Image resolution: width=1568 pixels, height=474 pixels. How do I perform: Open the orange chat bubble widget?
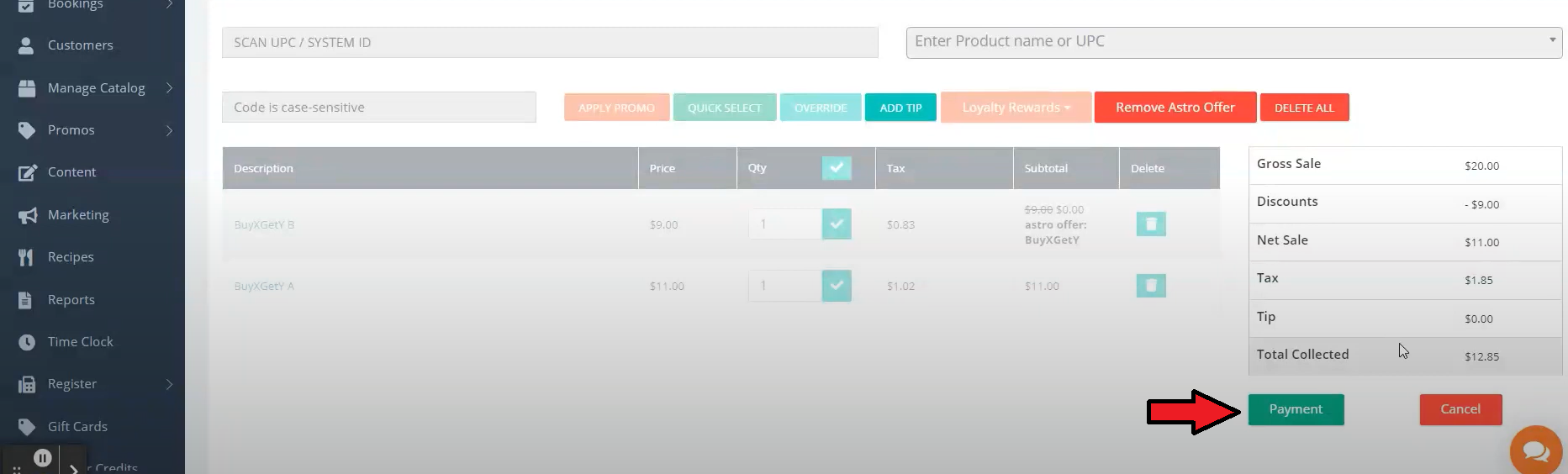pos(1535,451)
